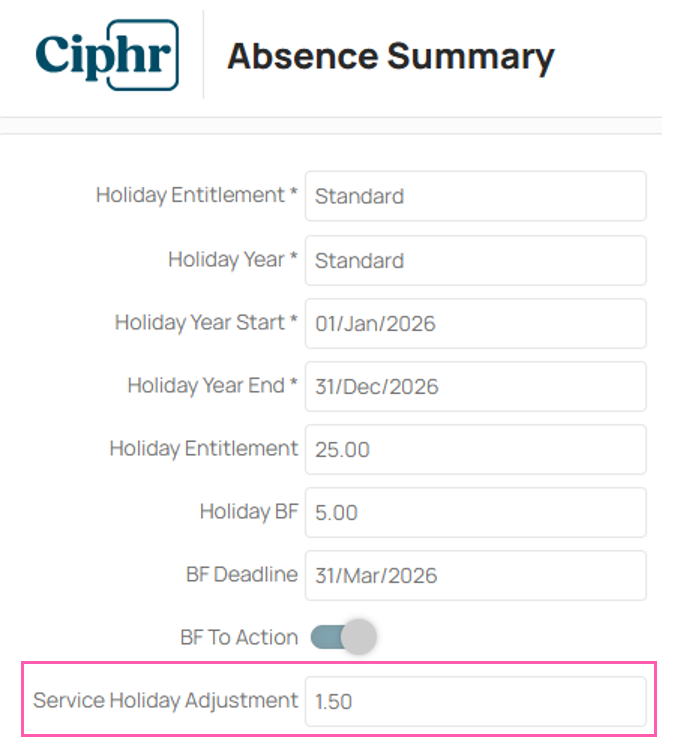Screen dimensions: 674x749
Task: Click the Holiday Year * label
Action: click(233, 260)
